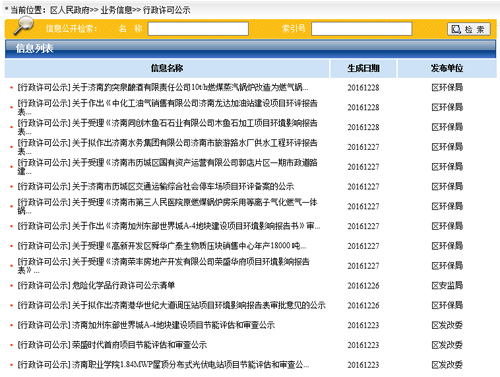Open notice about 济南水务集团 旅游路水厂 project
This screenshot has width=500, height=377.
coord(167,147)
